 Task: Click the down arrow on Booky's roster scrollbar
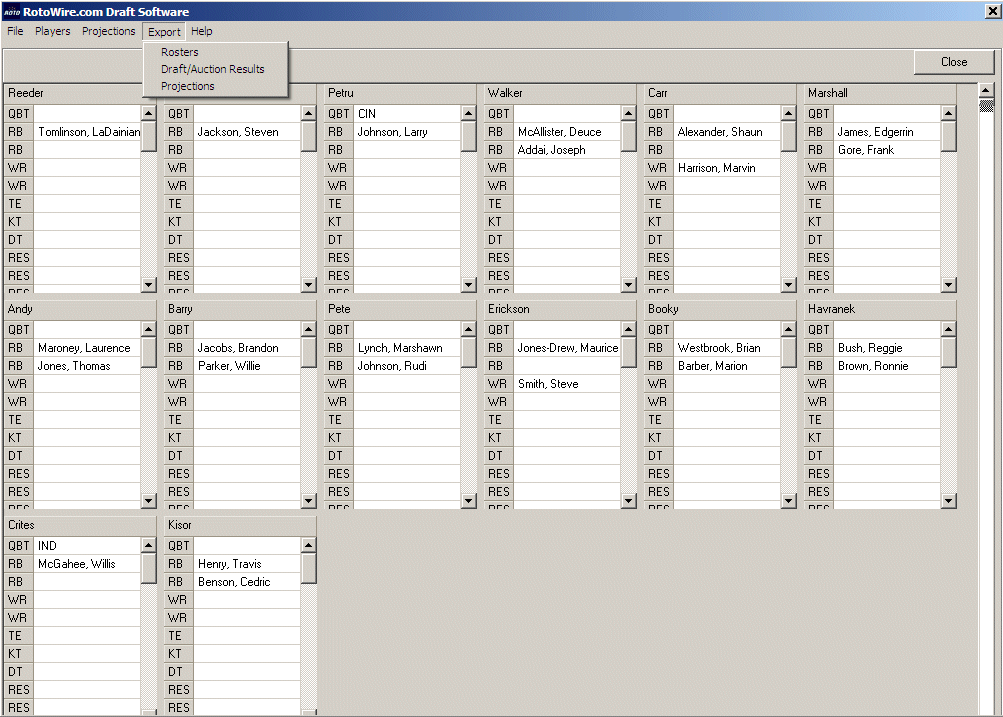pos(788,501)
